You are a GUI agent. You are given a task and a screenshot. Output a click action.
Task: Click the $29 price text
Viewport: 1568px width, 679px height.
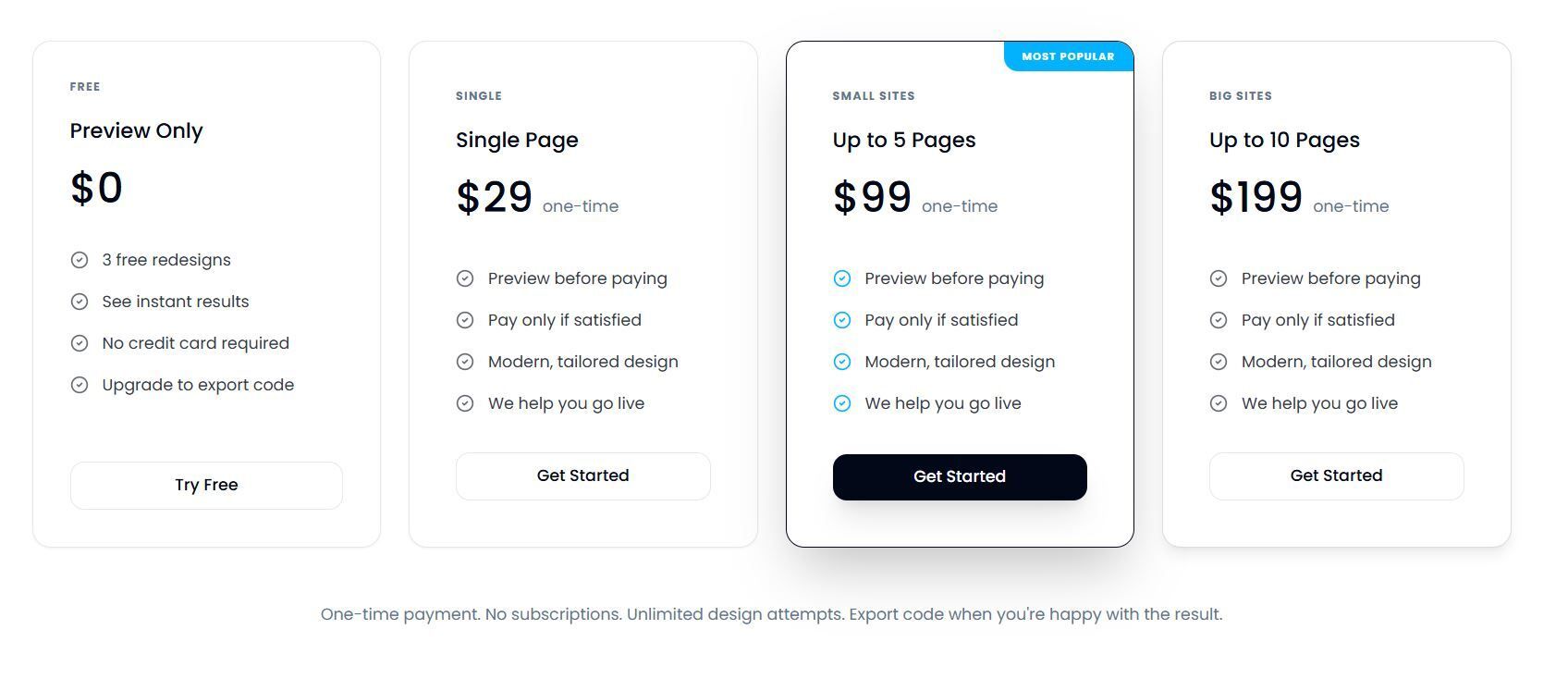(x=494, y=197)
